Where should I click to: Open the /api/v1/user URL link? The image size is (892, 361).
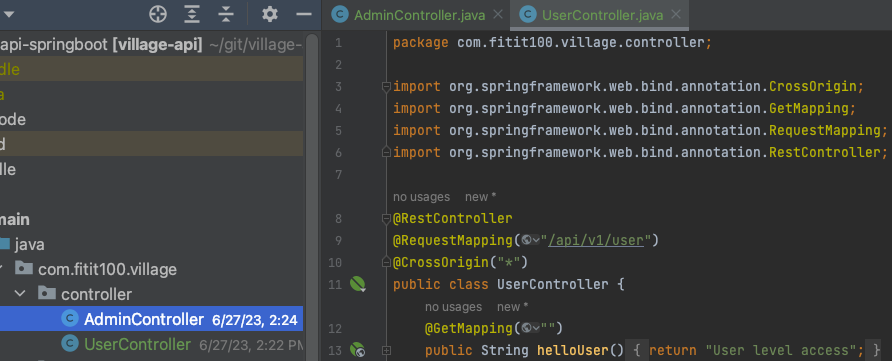coord(596,240)
